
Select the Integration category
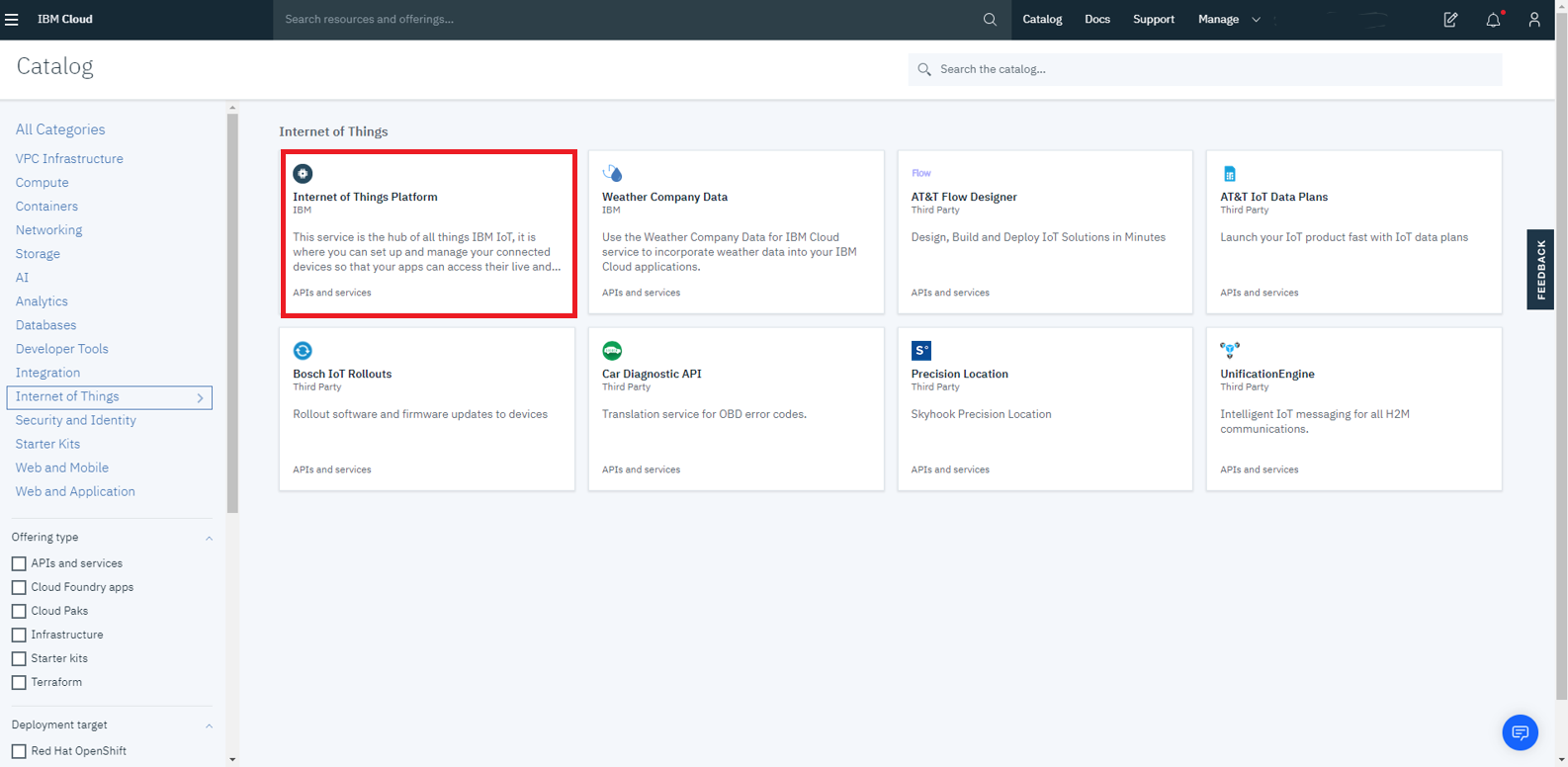[x=47, y=373]
